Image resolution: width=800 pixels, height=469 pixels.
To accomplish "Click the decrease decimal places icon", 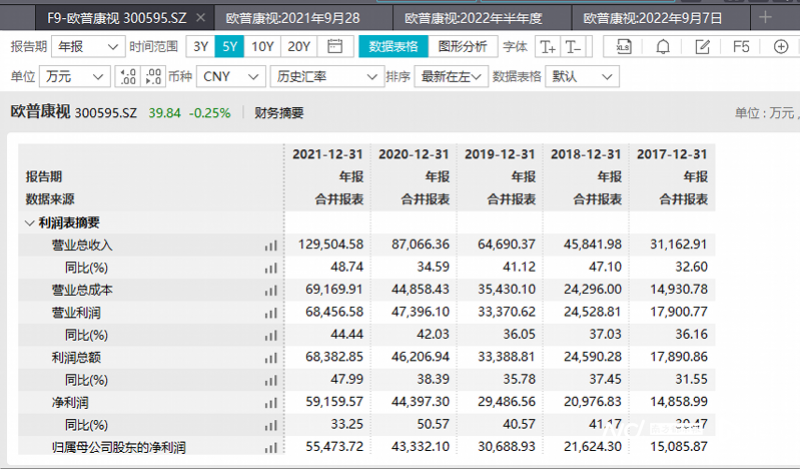I will (128, 77).
